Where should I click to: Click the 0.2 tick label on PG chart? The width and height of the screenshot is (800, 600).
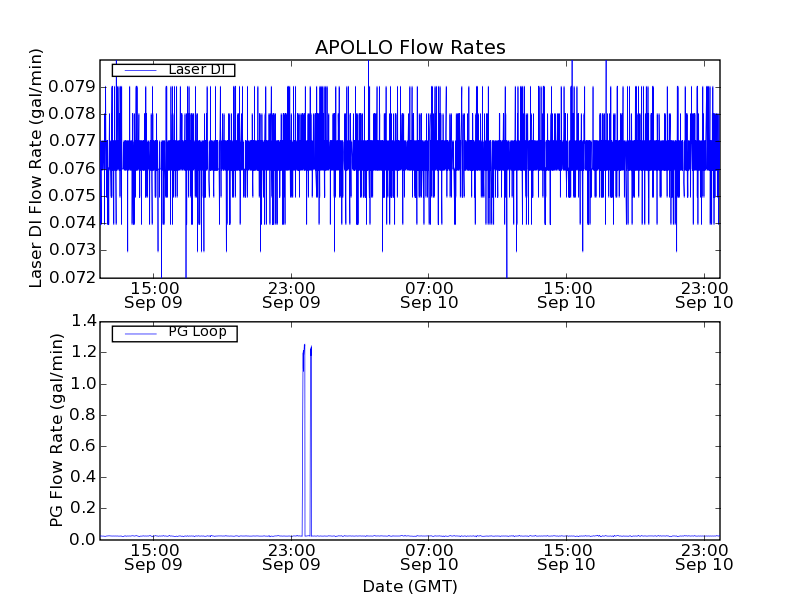(x=83, y=508)
